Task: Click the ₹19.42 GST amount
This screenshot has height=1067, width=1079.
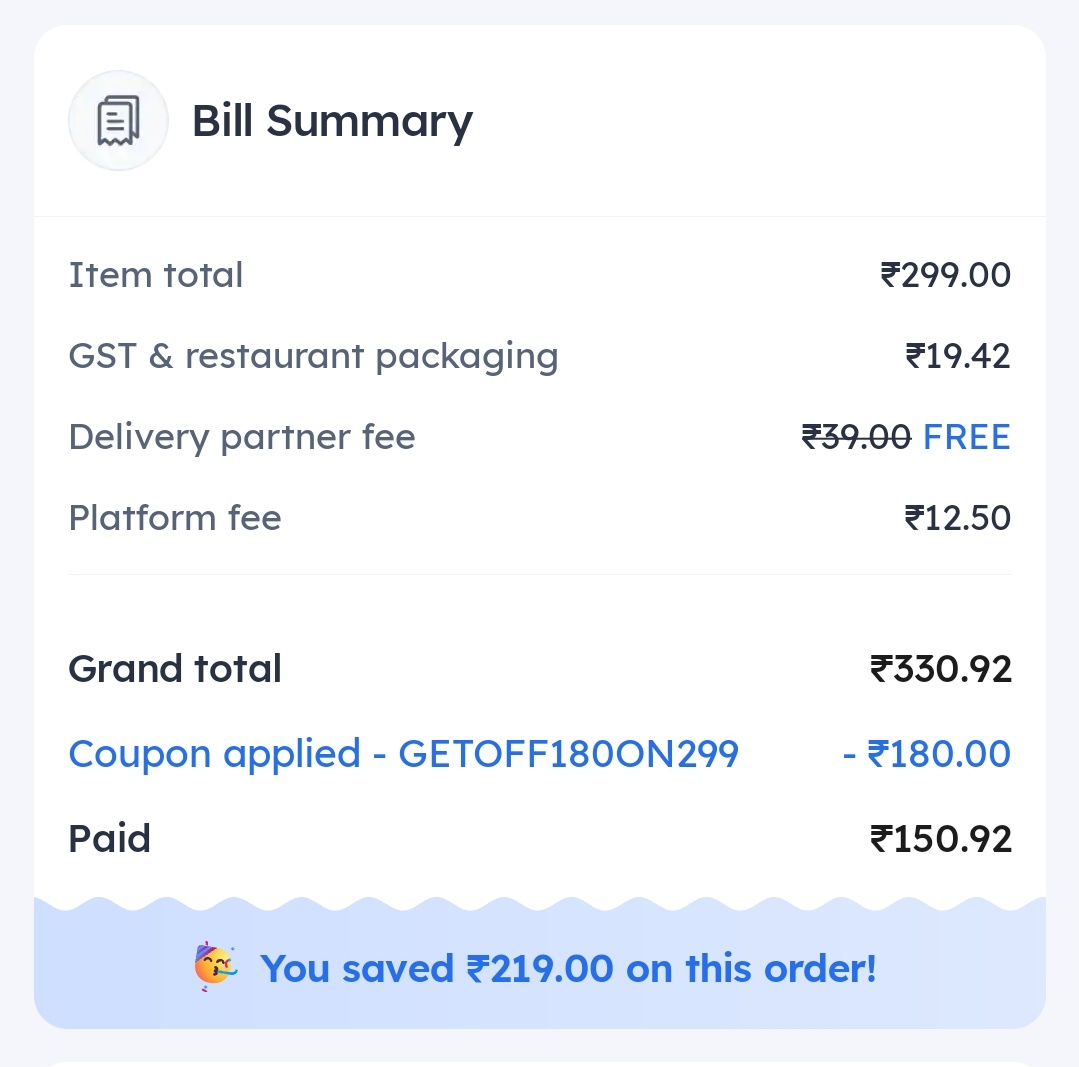Action: tap(958, 356)
